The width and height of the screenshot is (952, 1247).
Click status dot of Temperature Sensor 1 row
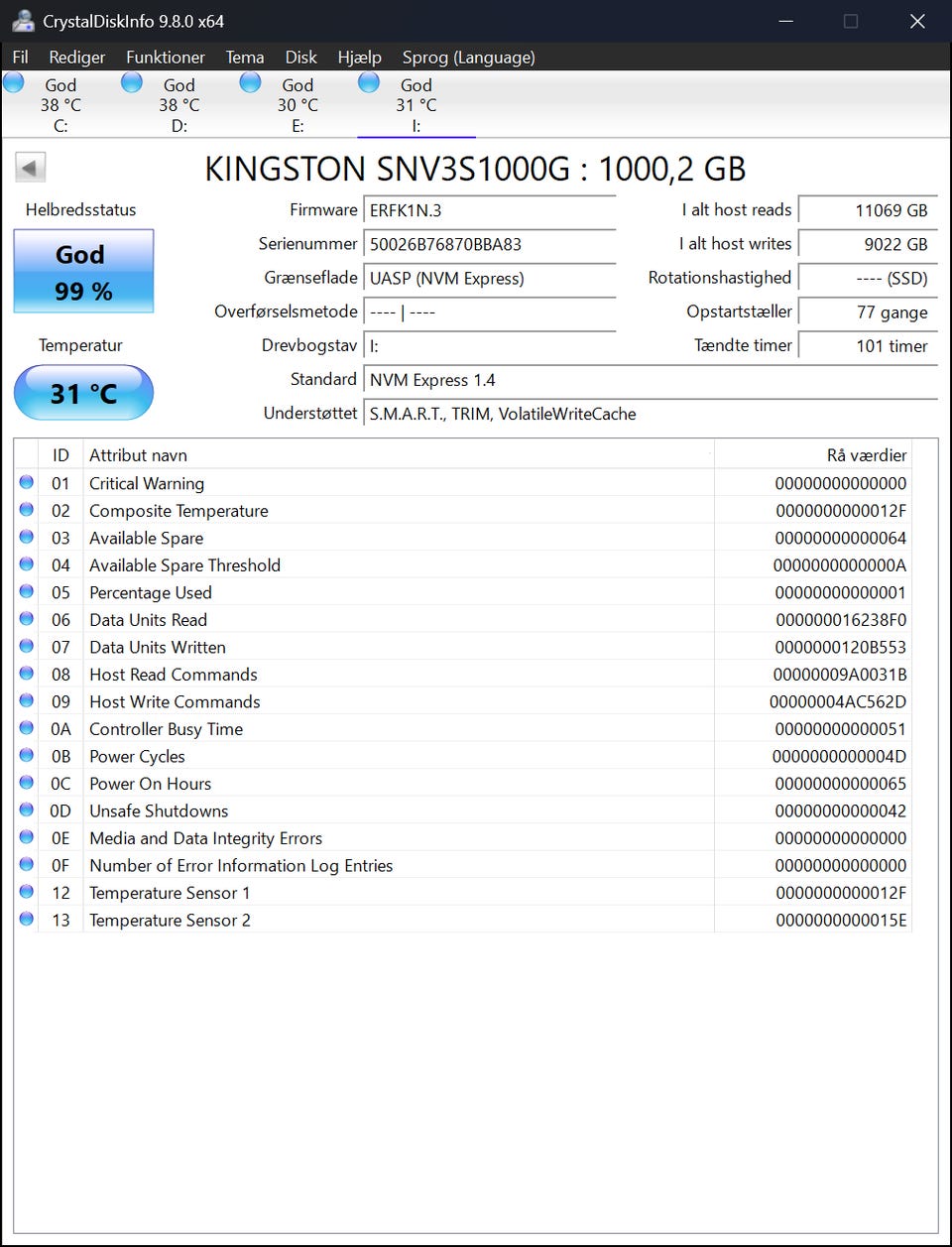27,892
